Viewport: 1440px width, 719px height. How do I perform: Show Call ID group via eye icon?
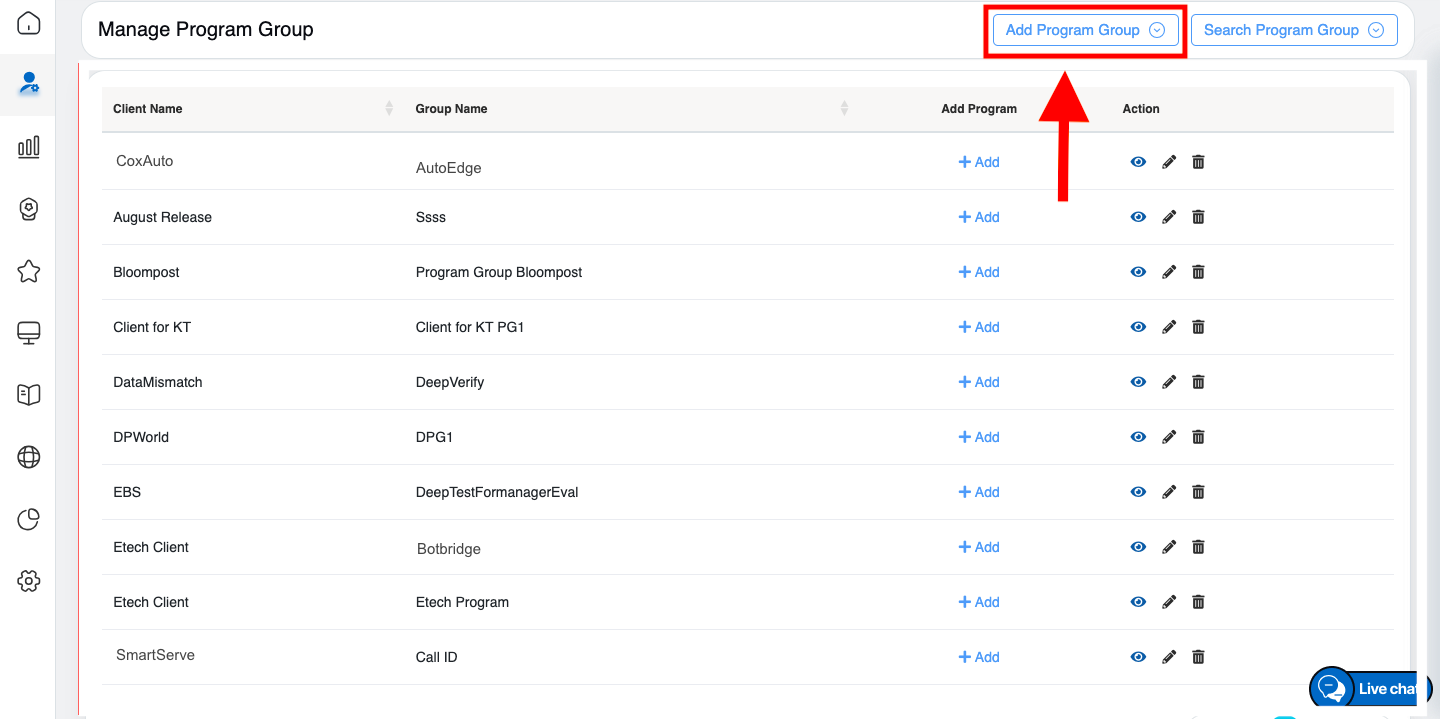point(1138,657)
